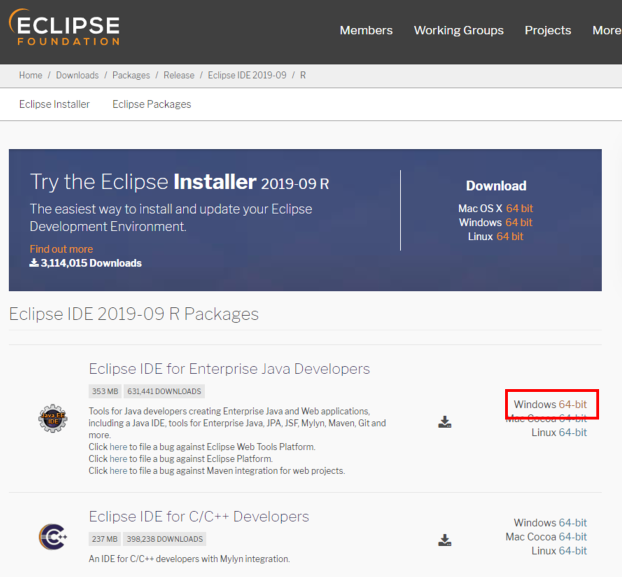Click 'here' for Maven integration bug
Viewport: 622px width, 577px height.
[x=118, y=471]
